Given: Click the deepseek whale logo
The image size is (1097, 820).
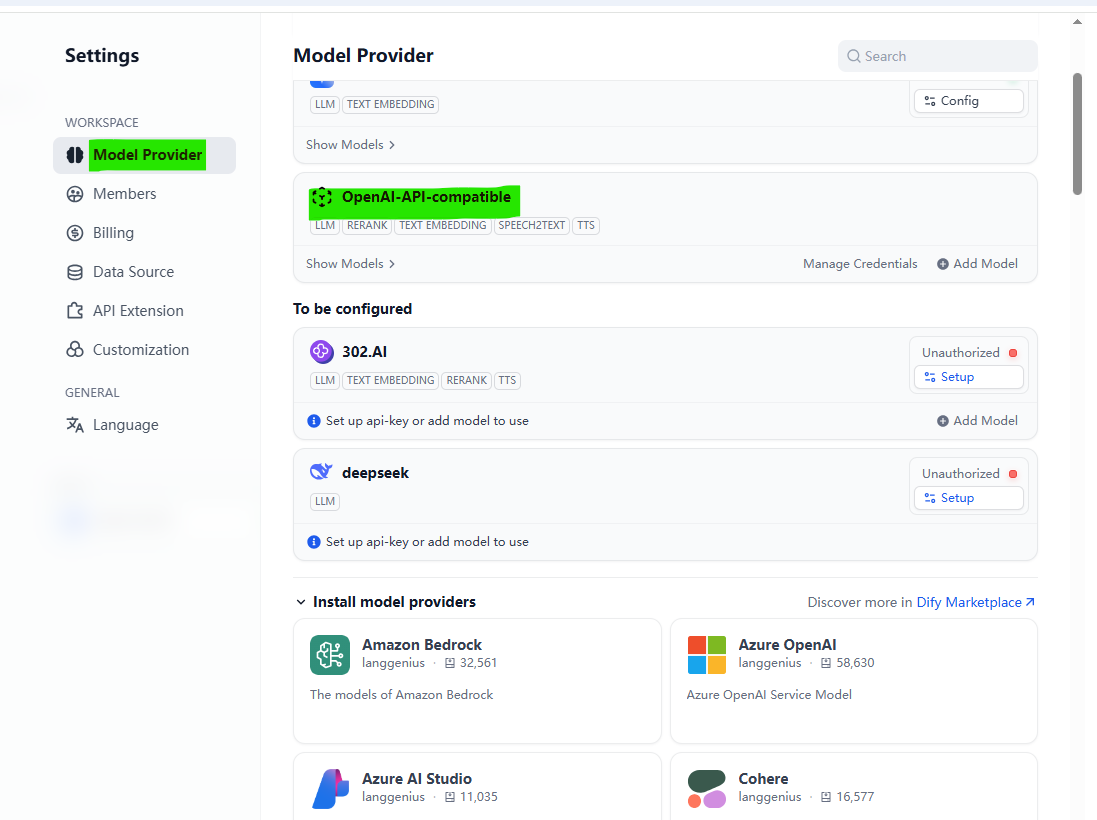Looking at the screenshot, I should pyautogui.click(x=321, y=472).
